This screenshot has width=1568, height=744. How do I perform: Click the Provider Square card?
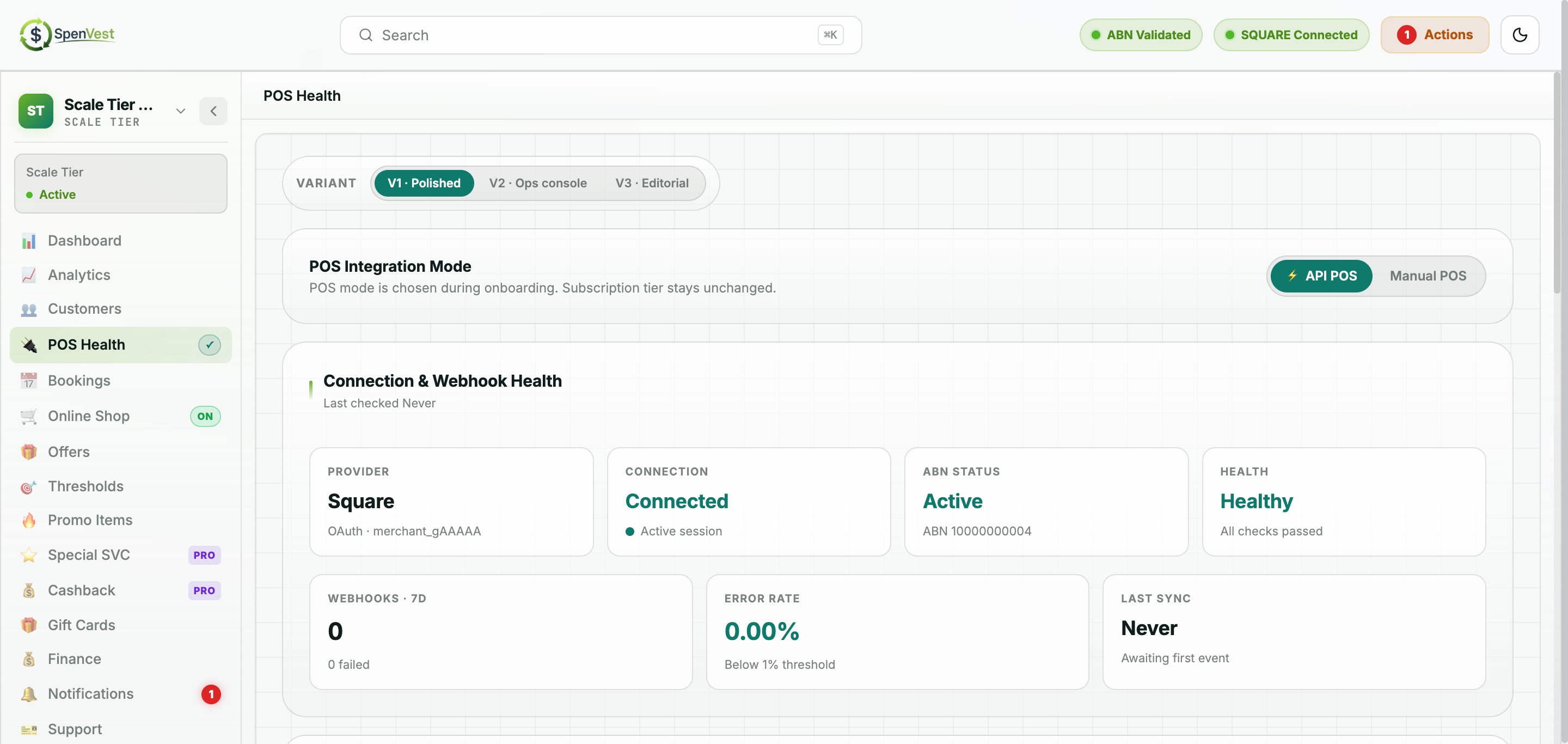click(451, 502)
